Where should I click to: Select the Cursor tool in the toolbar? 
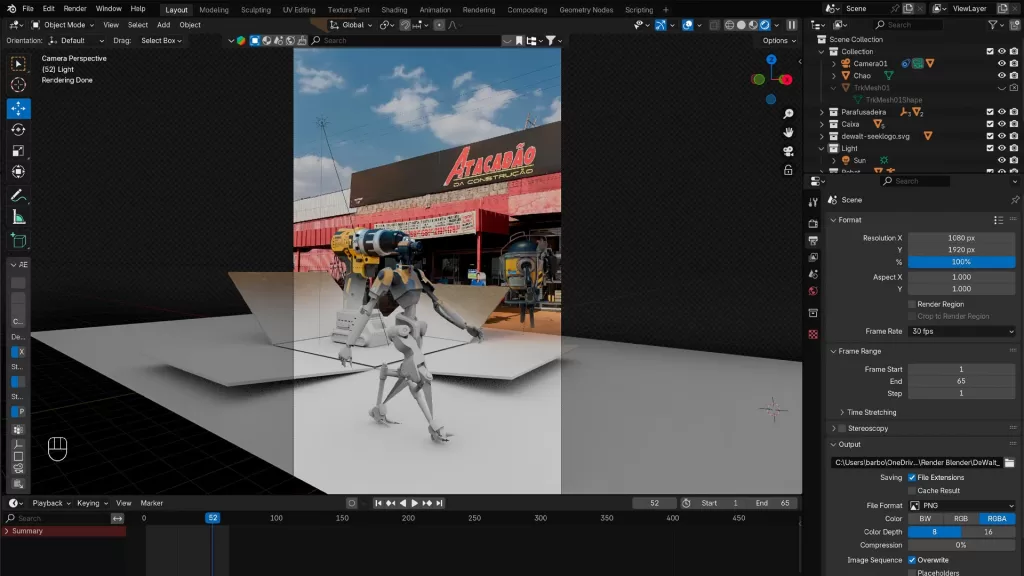(18, 85)
